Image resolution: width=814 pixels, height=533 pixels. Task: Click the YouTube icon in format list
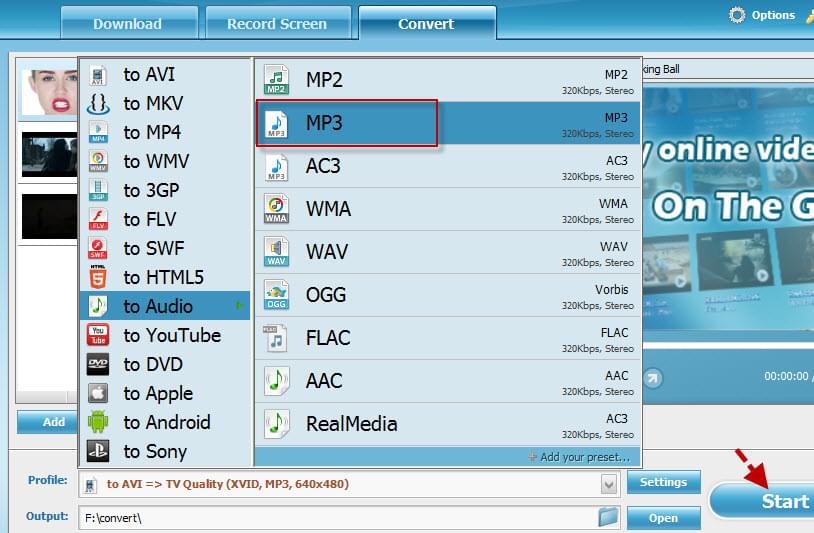point(98,335)
